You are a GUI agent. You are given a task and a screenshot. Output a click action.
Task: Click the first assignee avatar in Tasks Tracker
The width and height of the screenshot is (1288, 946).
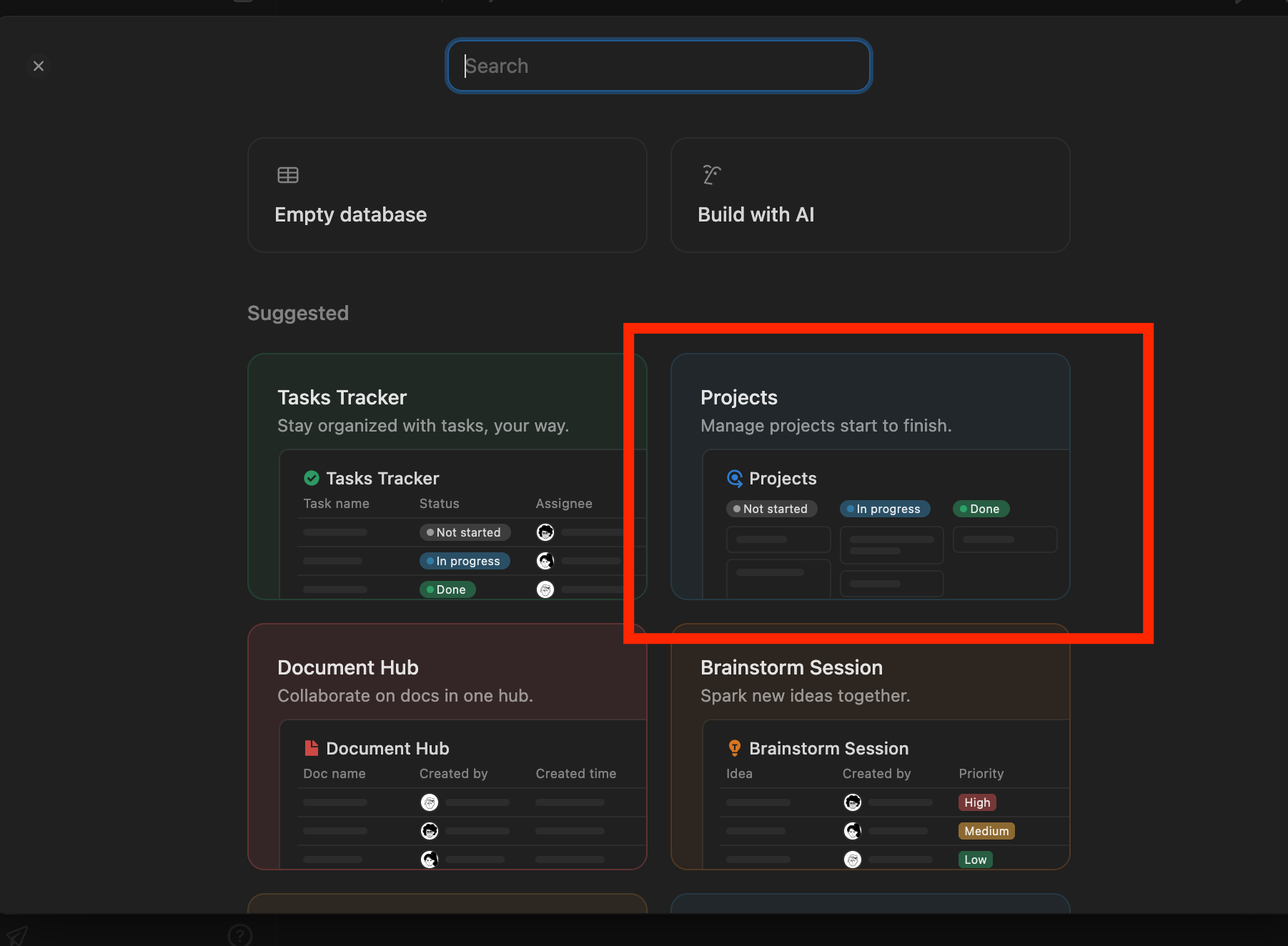click(545, 532)
